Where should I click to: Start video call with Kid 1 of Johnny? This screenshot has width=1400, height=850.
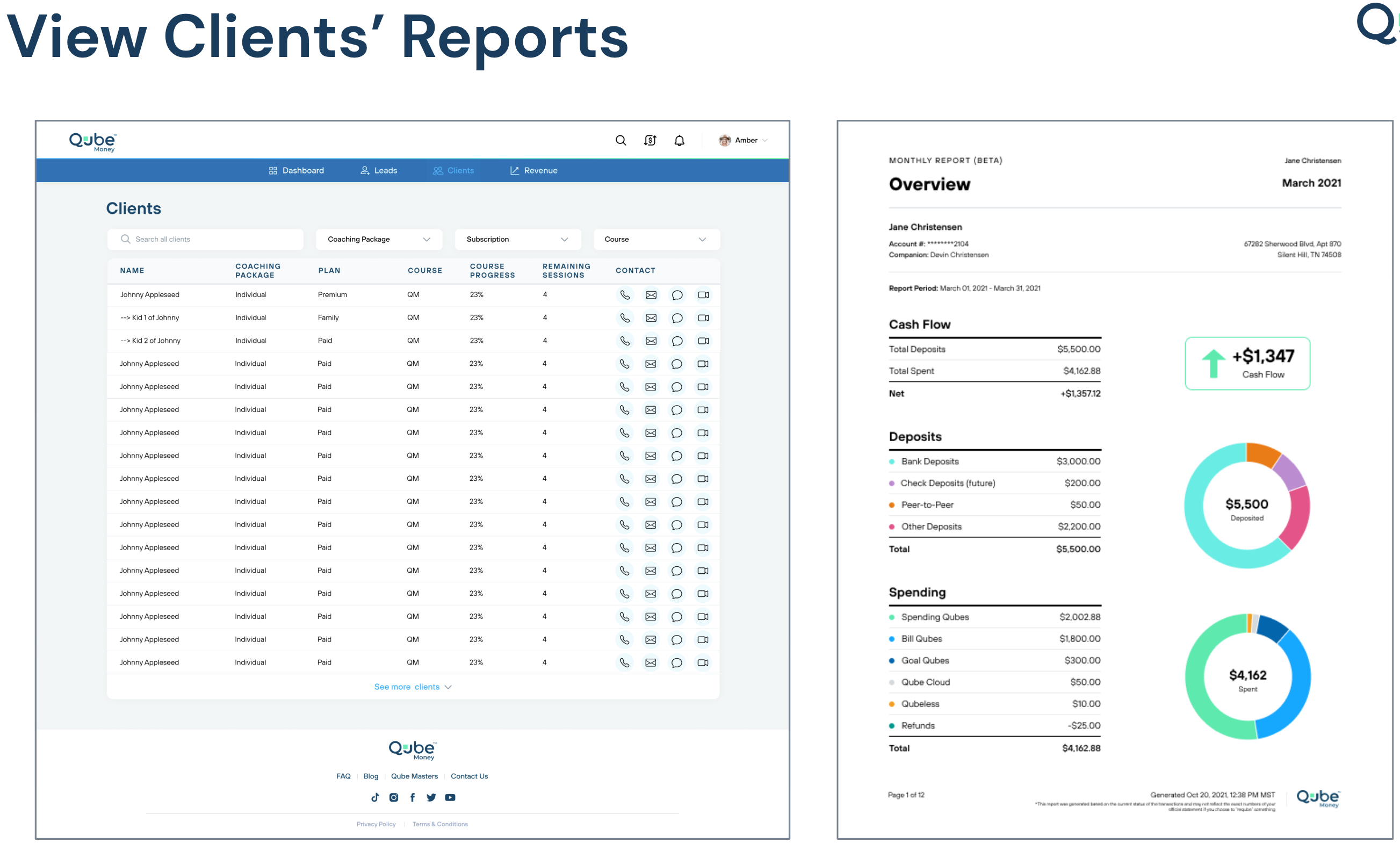[x=703, y=318]
